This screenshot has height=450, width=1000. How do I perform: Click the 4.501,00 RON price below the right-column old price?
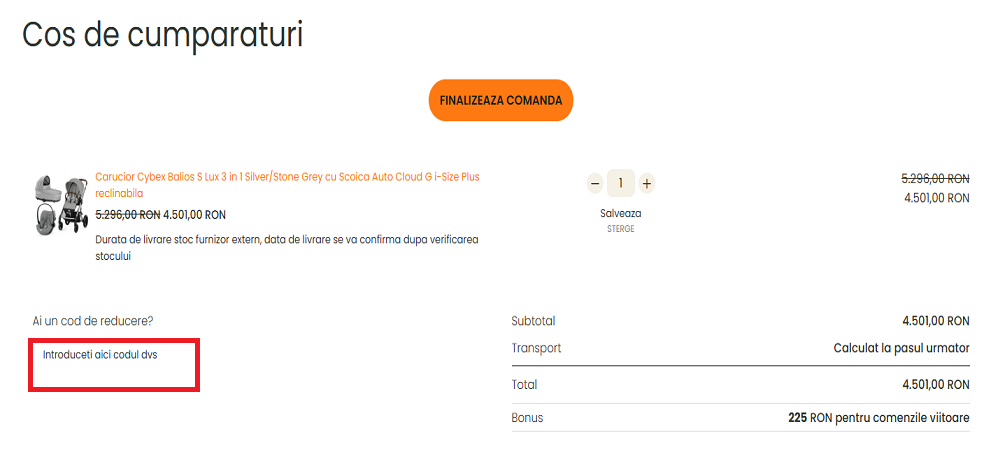(x=936, y=198)
